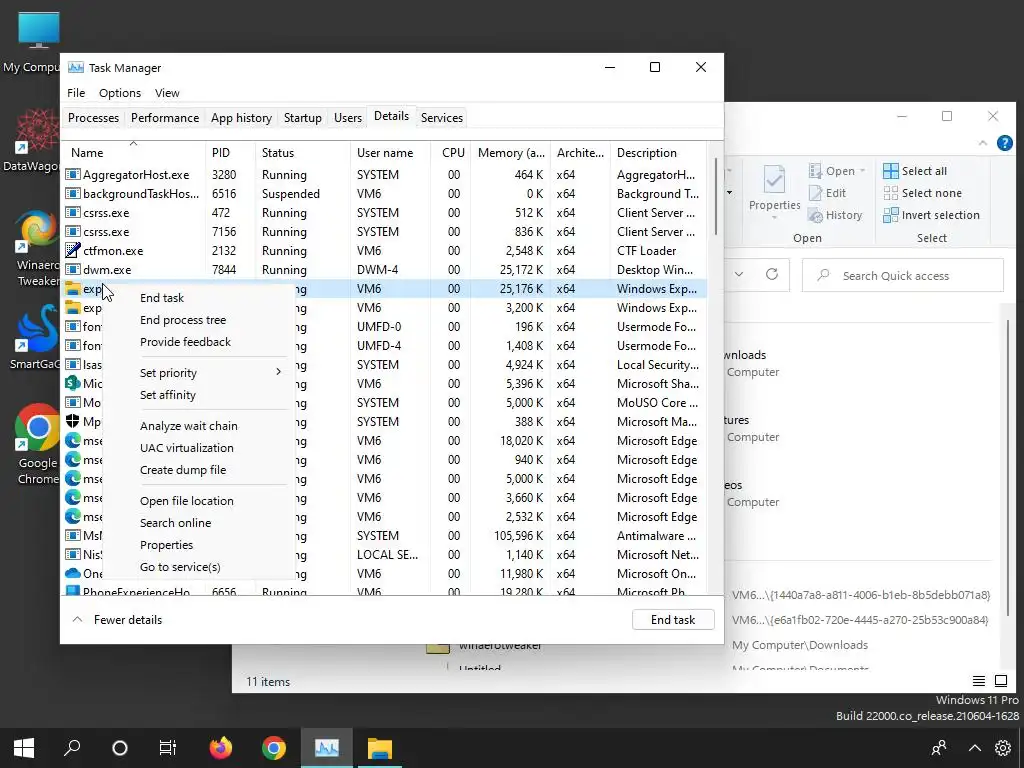Open Google Chrome from the taskbar
The width and height of the screenshot is (1024, 768).
(274, 748)
